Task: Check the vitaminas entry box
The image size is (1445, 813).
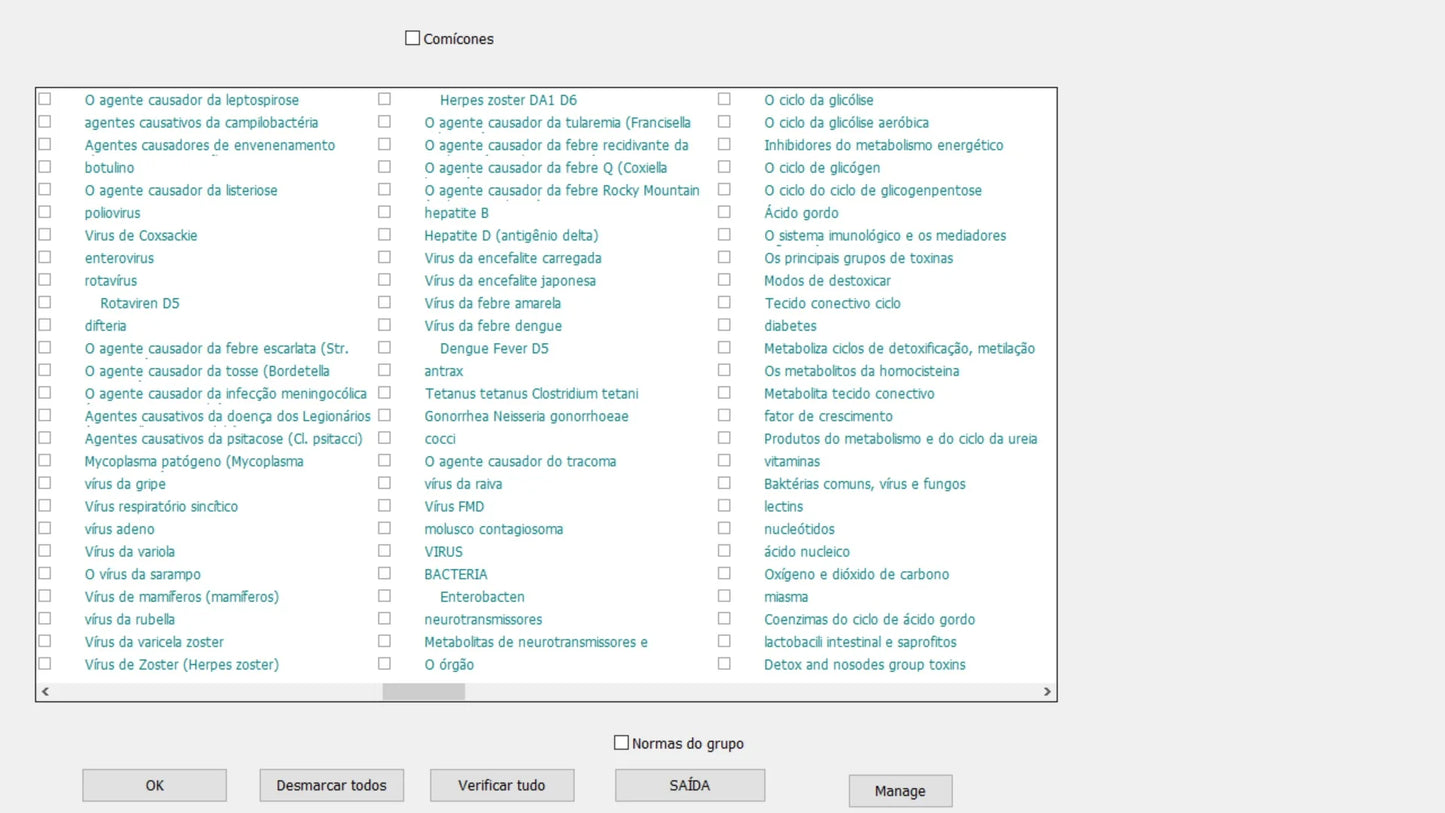Action: point(724,461)
